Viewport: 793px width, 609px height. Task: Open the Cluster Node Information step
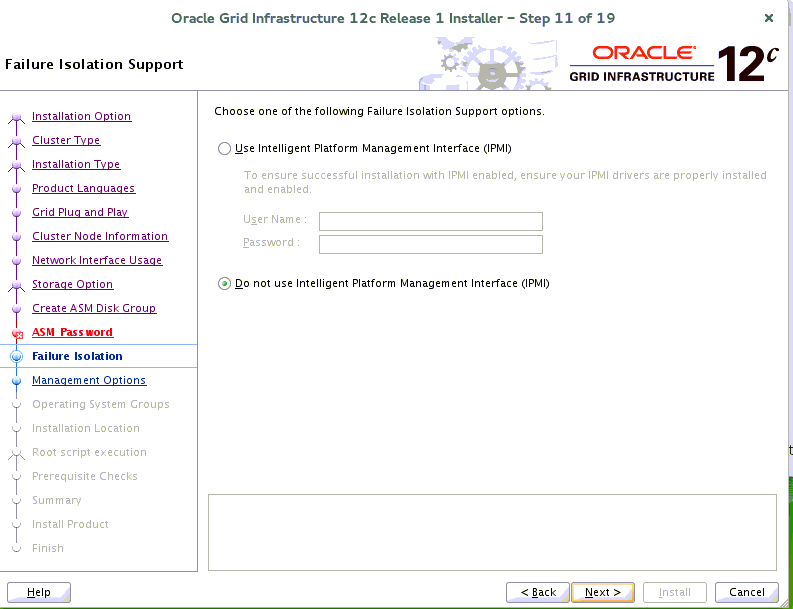(x=100, y=237)
